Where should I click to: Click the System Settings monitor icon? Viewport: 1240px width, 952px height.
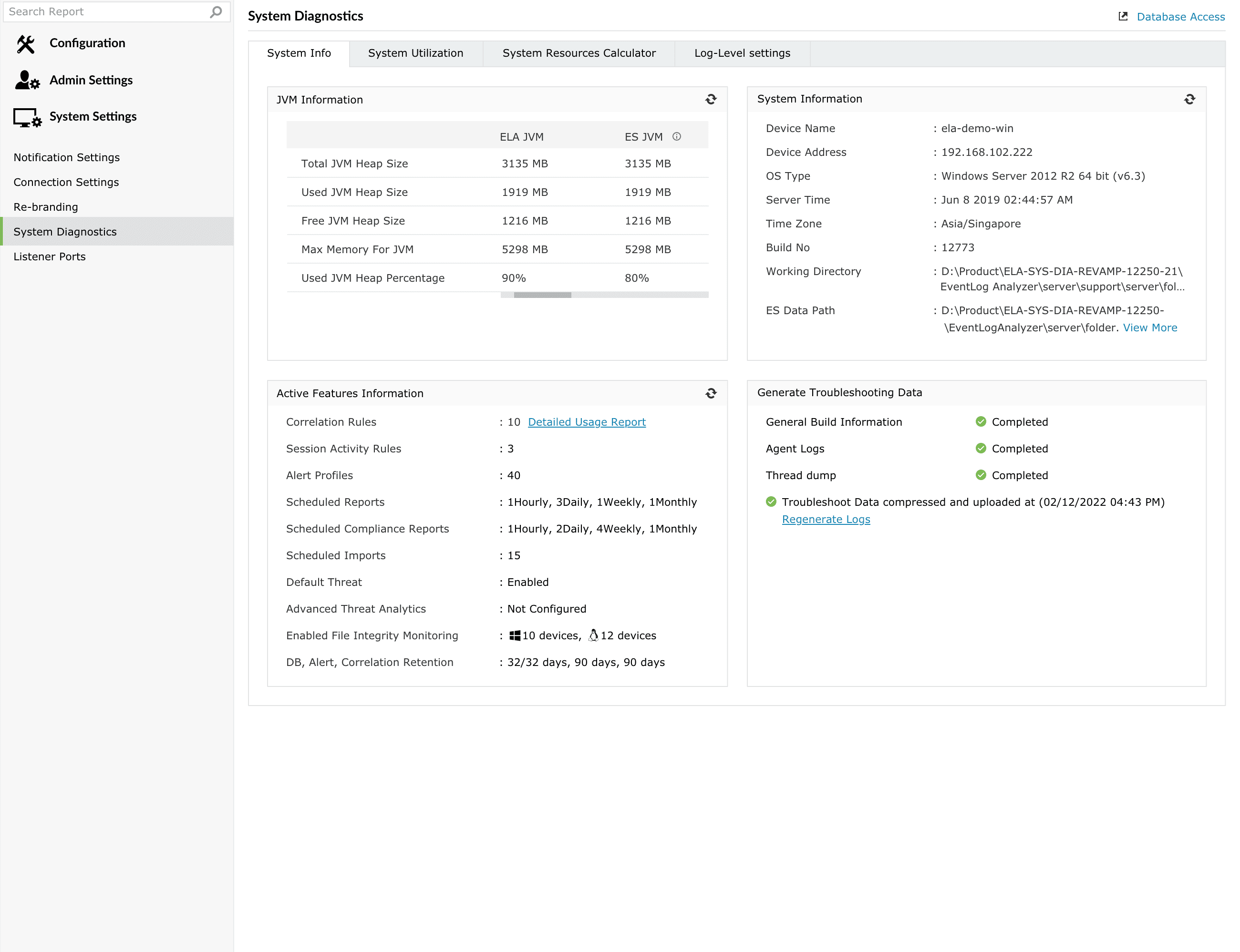tap(27, 117)
